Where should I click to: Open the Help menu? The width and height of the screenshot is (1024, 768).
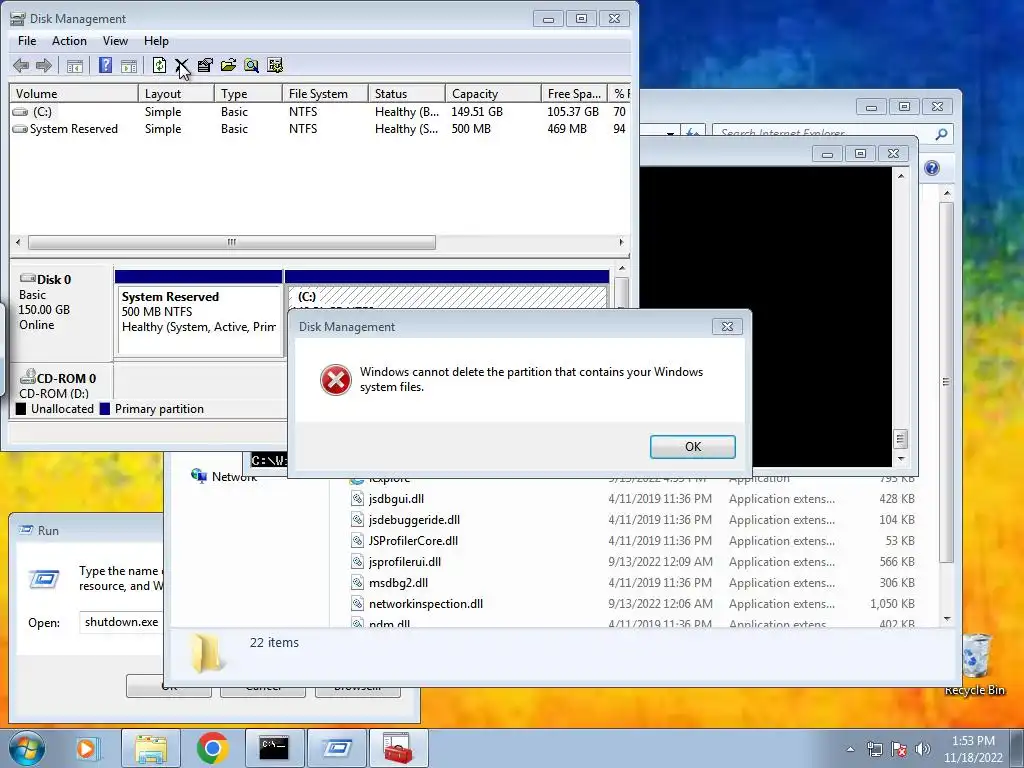[156, 40]
